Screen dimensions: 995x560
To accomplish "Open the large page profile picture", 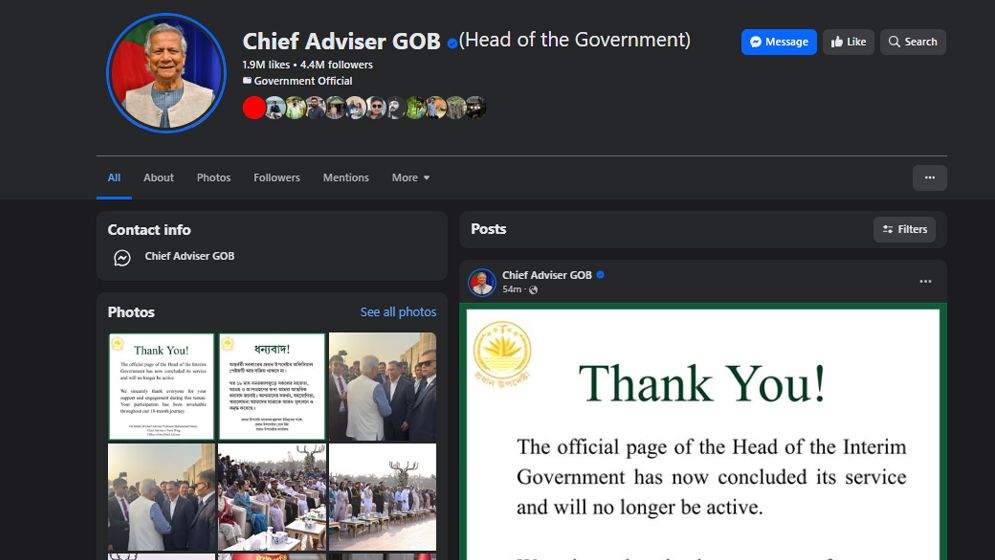I will coord(166,73).
